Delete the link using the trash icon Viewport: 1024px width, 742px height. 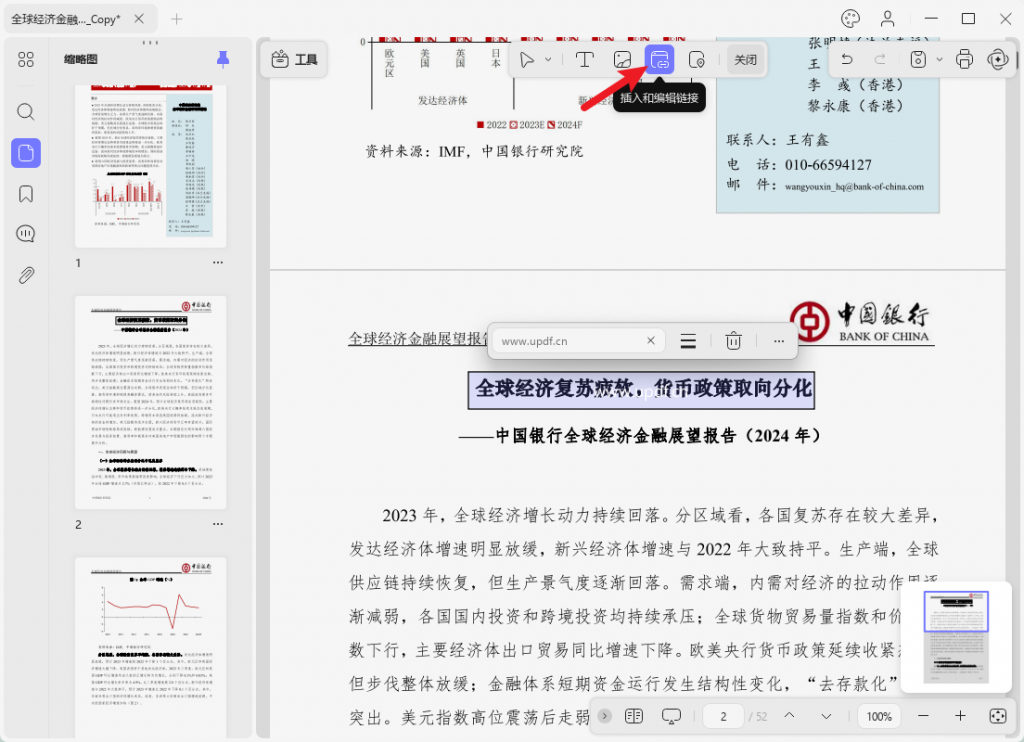[x=733, y=341]
